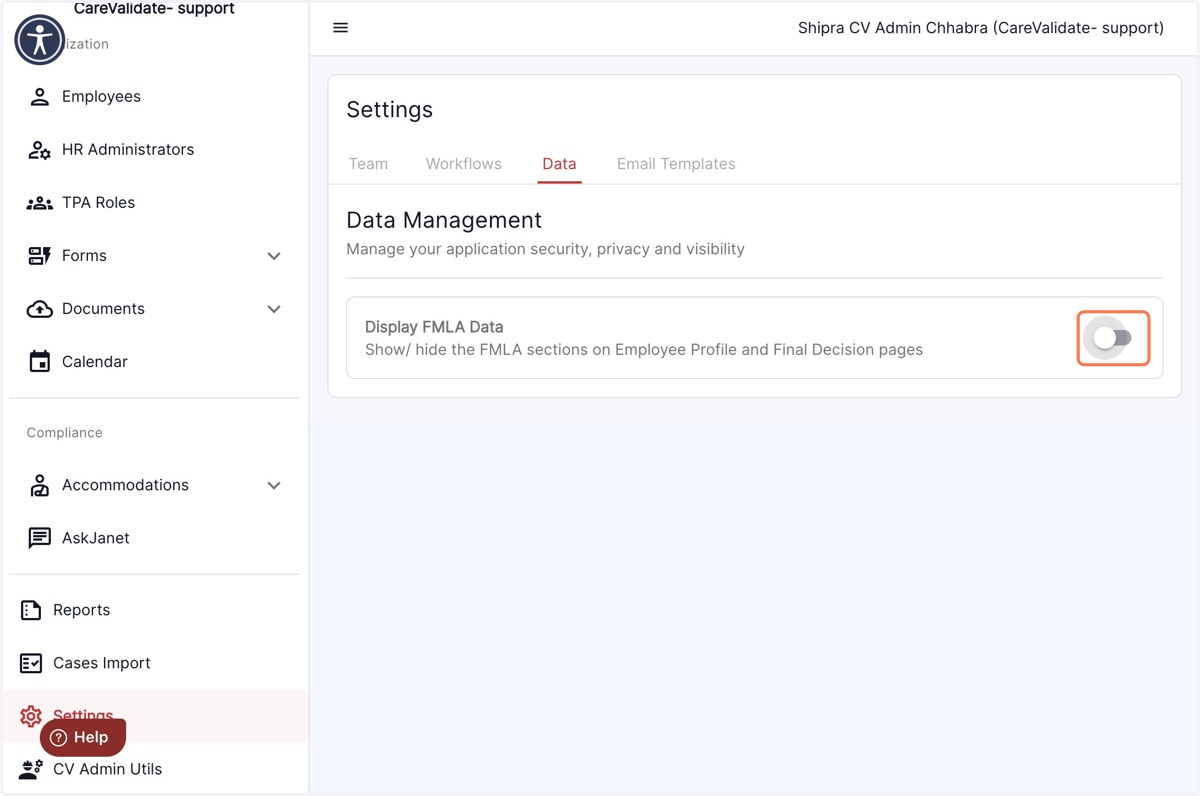Expand the Documents submenu chevron
Viewport: 1200px width, 796px height.
coord(274,309)
